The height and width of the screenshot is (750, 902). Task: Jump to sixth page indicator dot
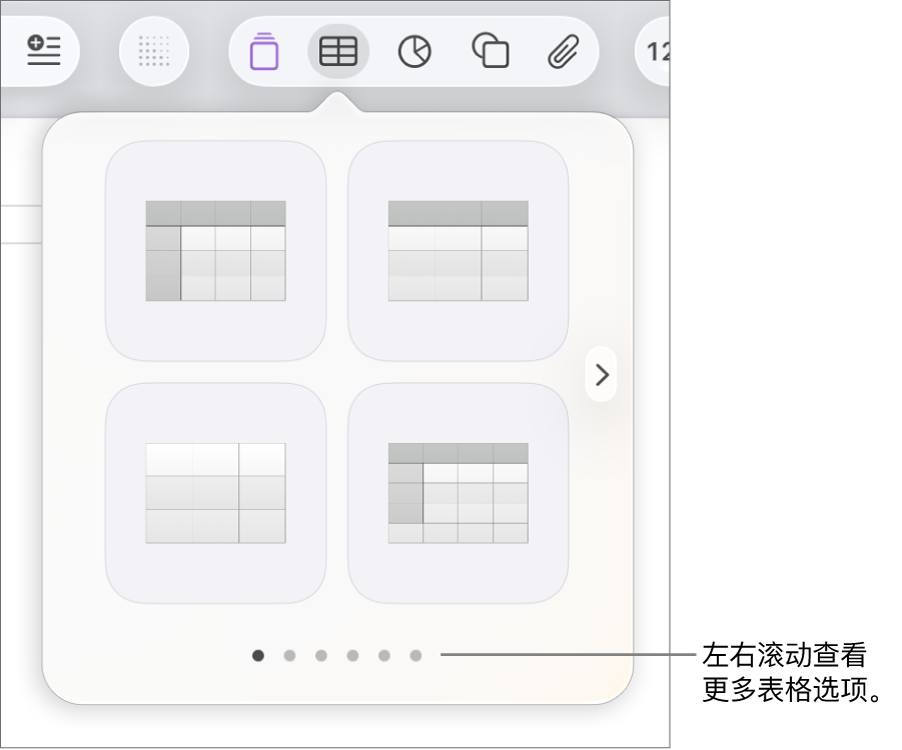[x=416, y=655]
